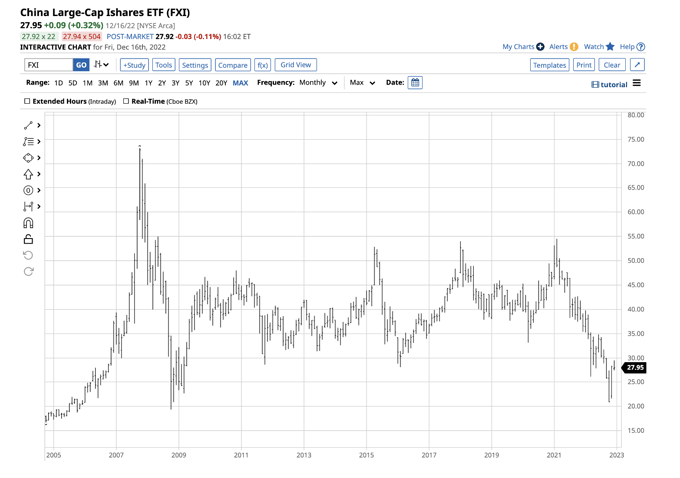
Task: Set range to 2Y
Action: tap(162, 83)
